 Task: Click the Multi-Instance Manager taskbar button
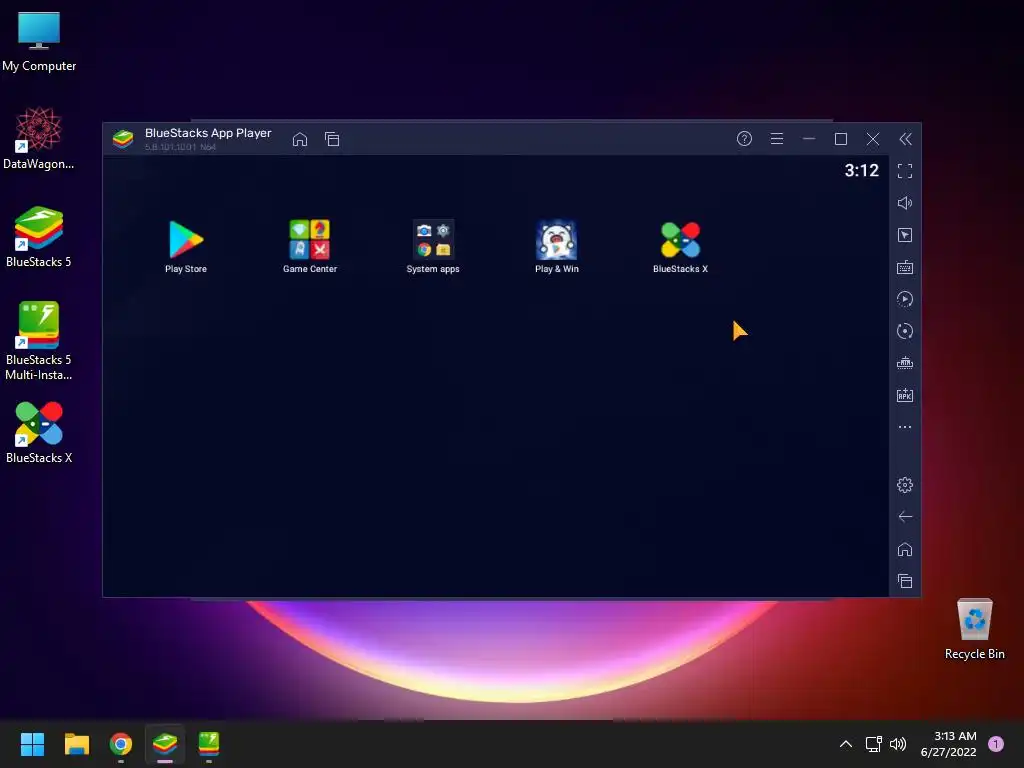[209, 744]
